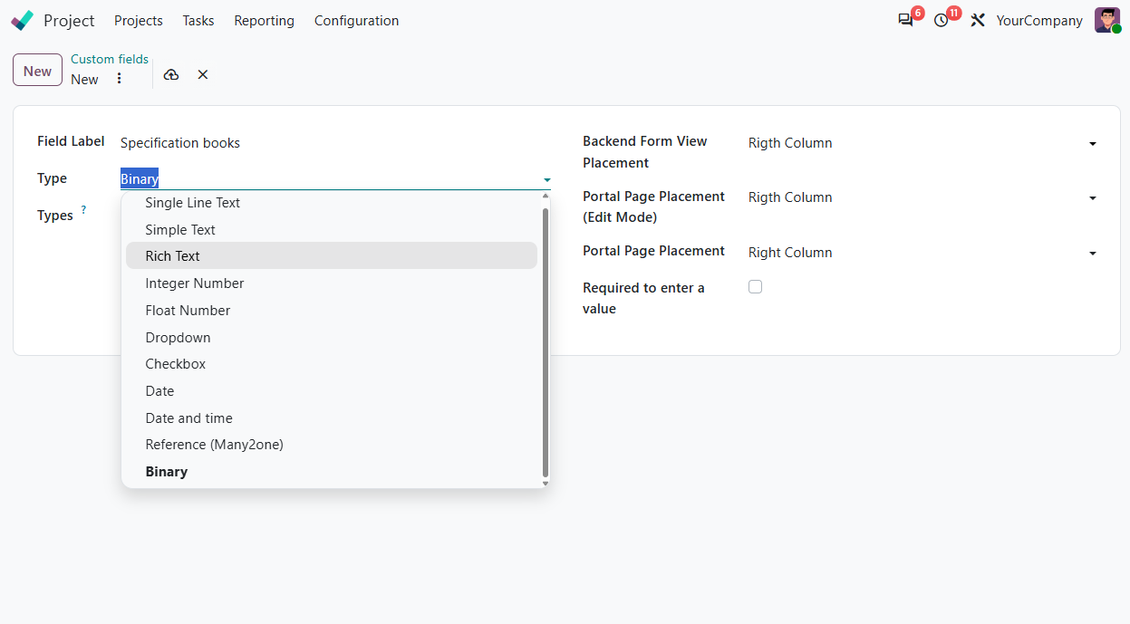This screenshot has width=1130, height=624.
Task: Select Rich Text option
Action: (332, 256)
